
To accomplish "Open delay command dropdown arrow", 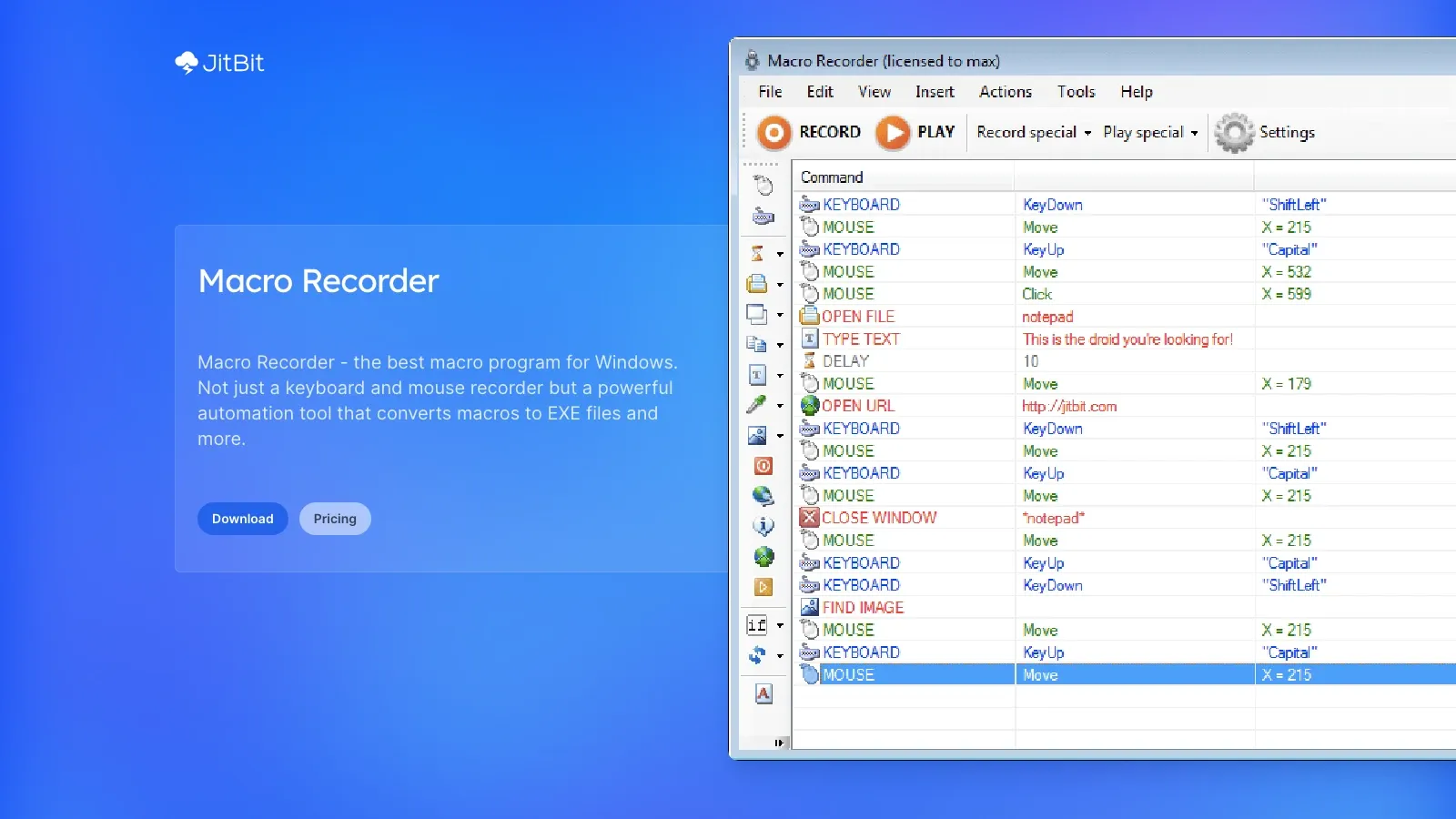I will [x=780, y=254].
